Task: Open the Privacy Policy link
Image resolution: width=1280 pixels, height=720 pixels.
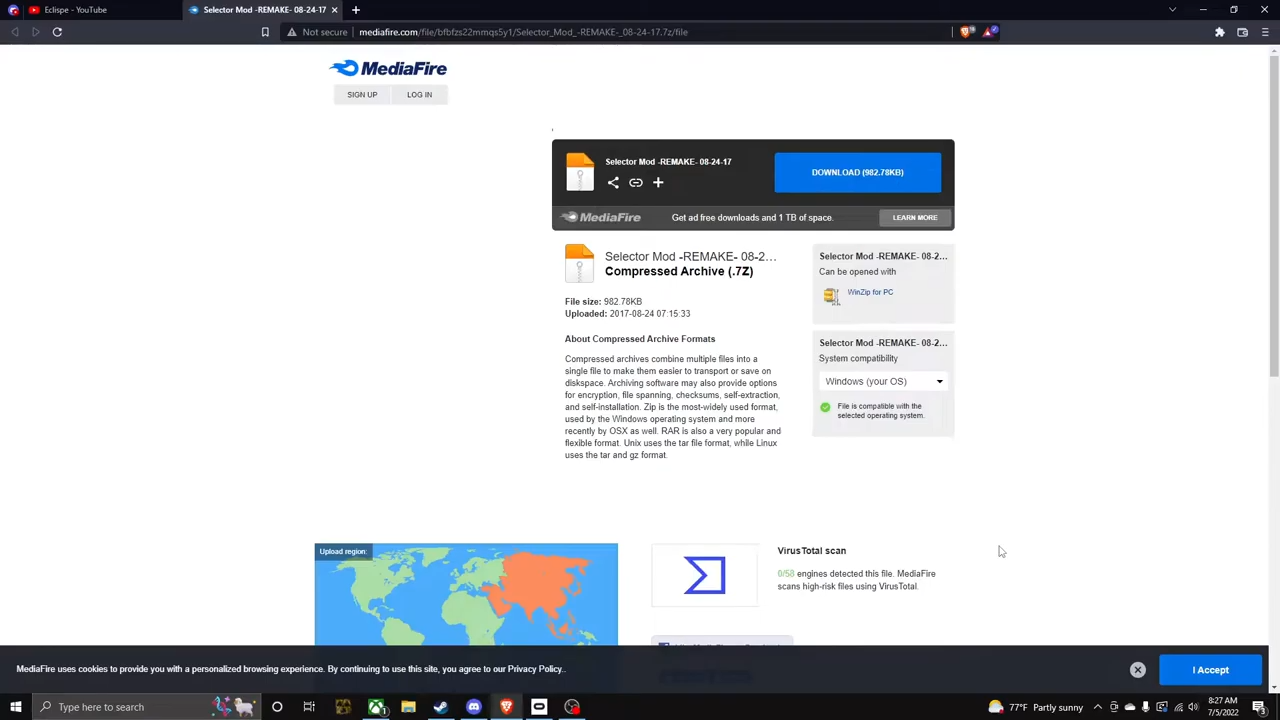Action: pos(535,669)
